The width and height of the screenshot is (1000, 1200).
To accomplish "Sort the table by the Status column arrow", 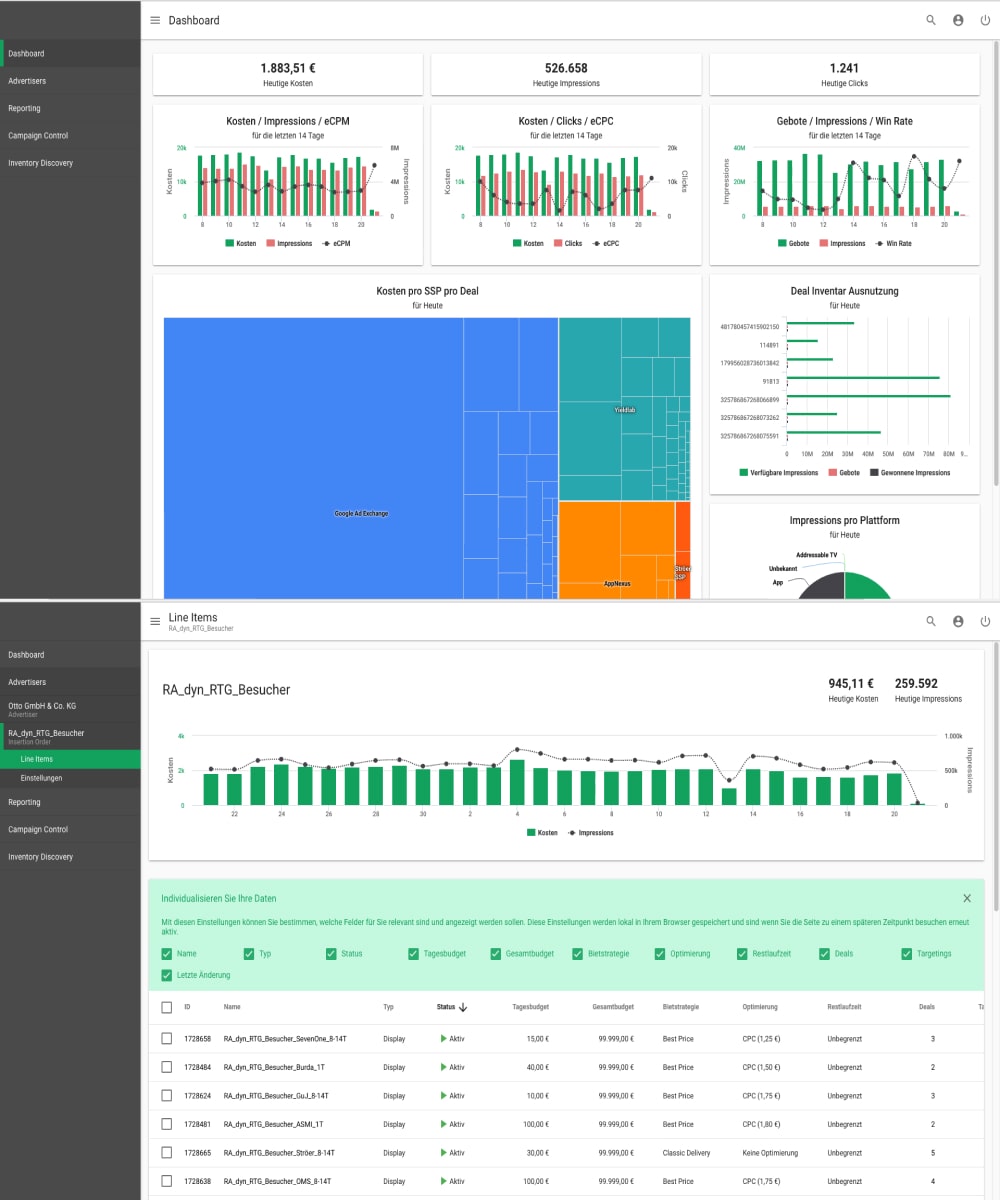I will click(464, 1007).
